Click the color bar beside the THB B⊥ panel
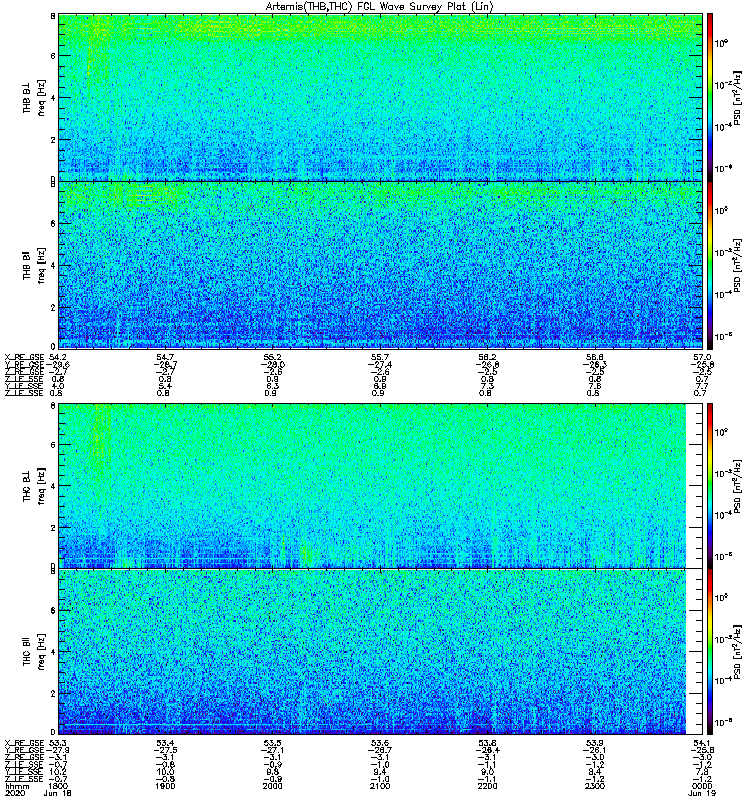Viewport: 750px width, 800px height. coord(710,97)
